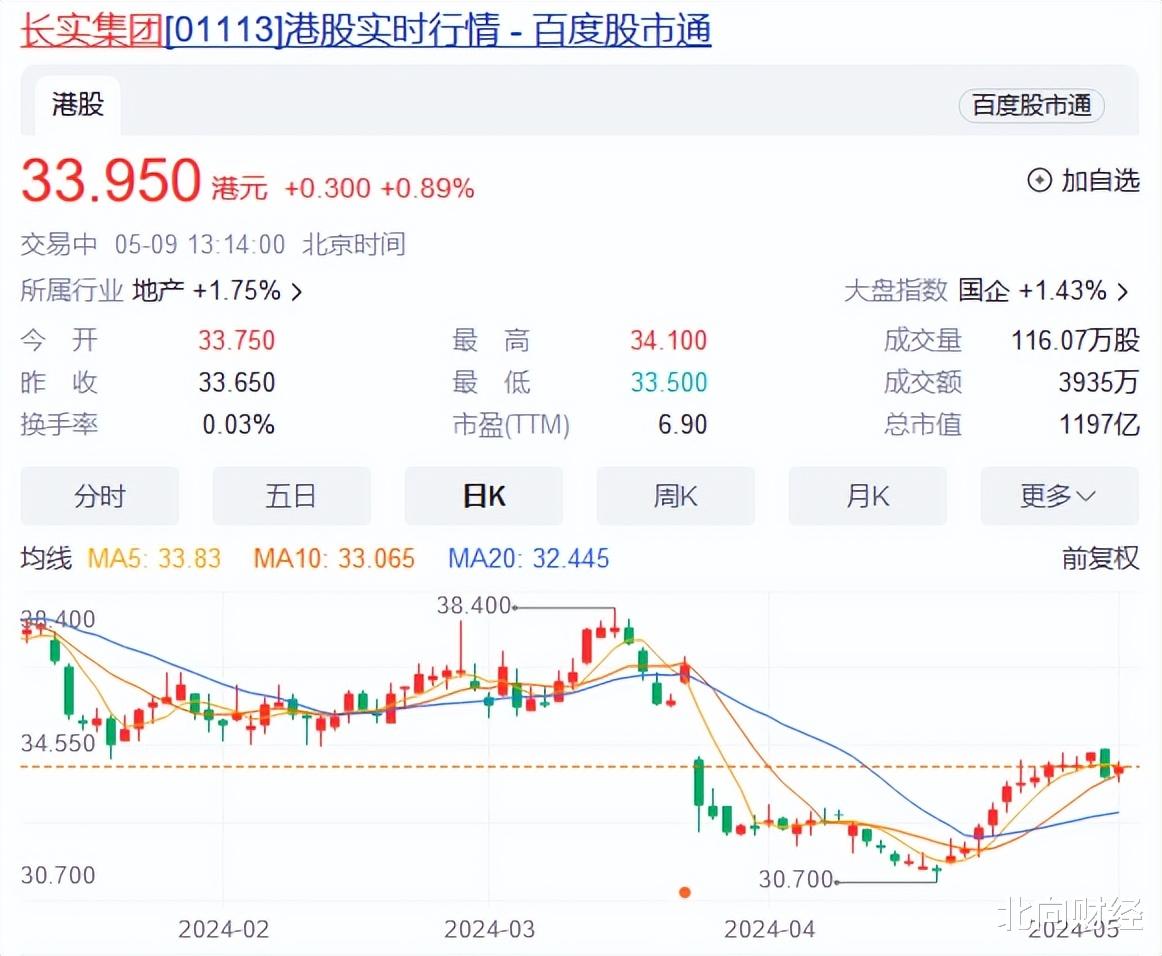Viewport: 1162px width, 956px height.
Task: Click the percent change +0.89% value
Action: click(x=427, y=188)
